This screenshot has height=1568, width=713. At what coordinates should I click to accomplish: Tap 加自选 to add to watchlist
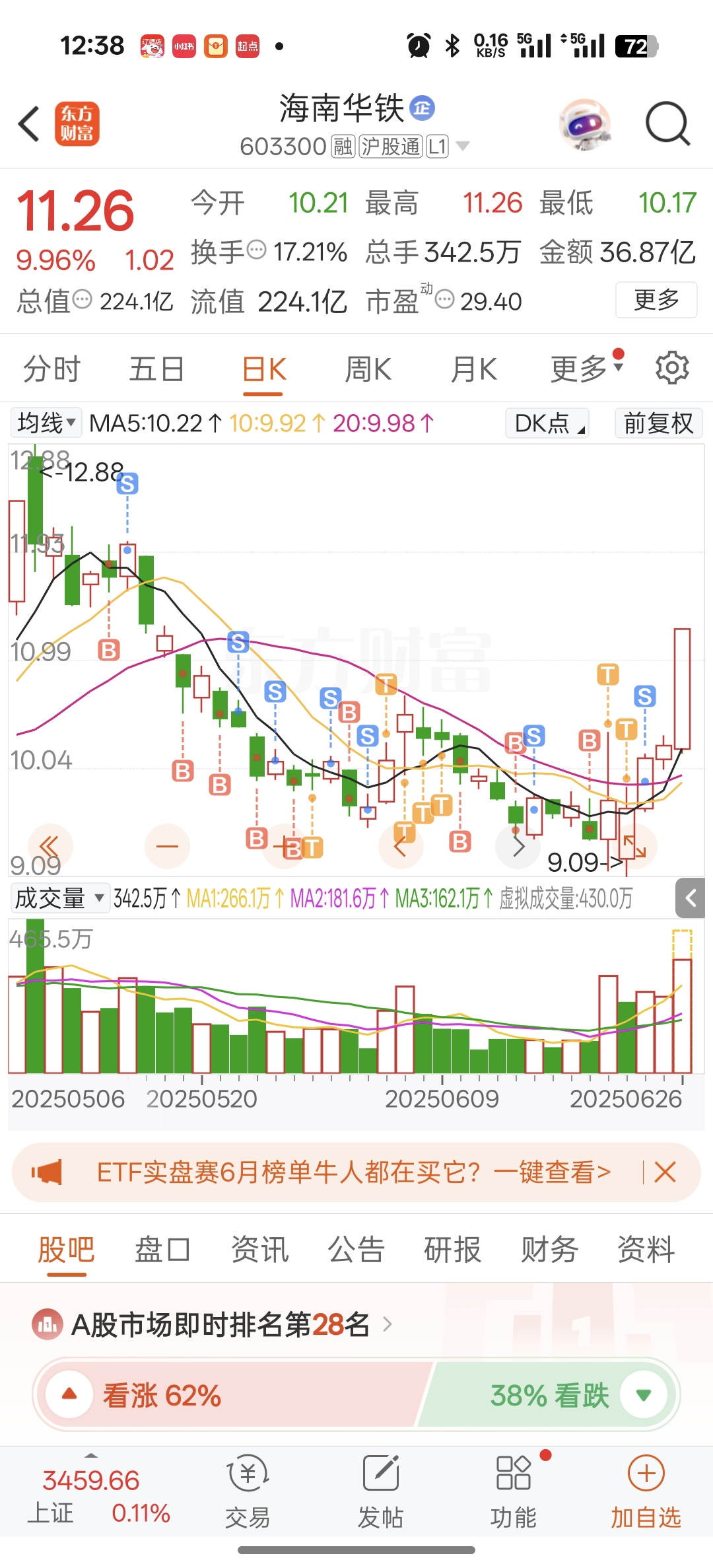[646, 1493]
